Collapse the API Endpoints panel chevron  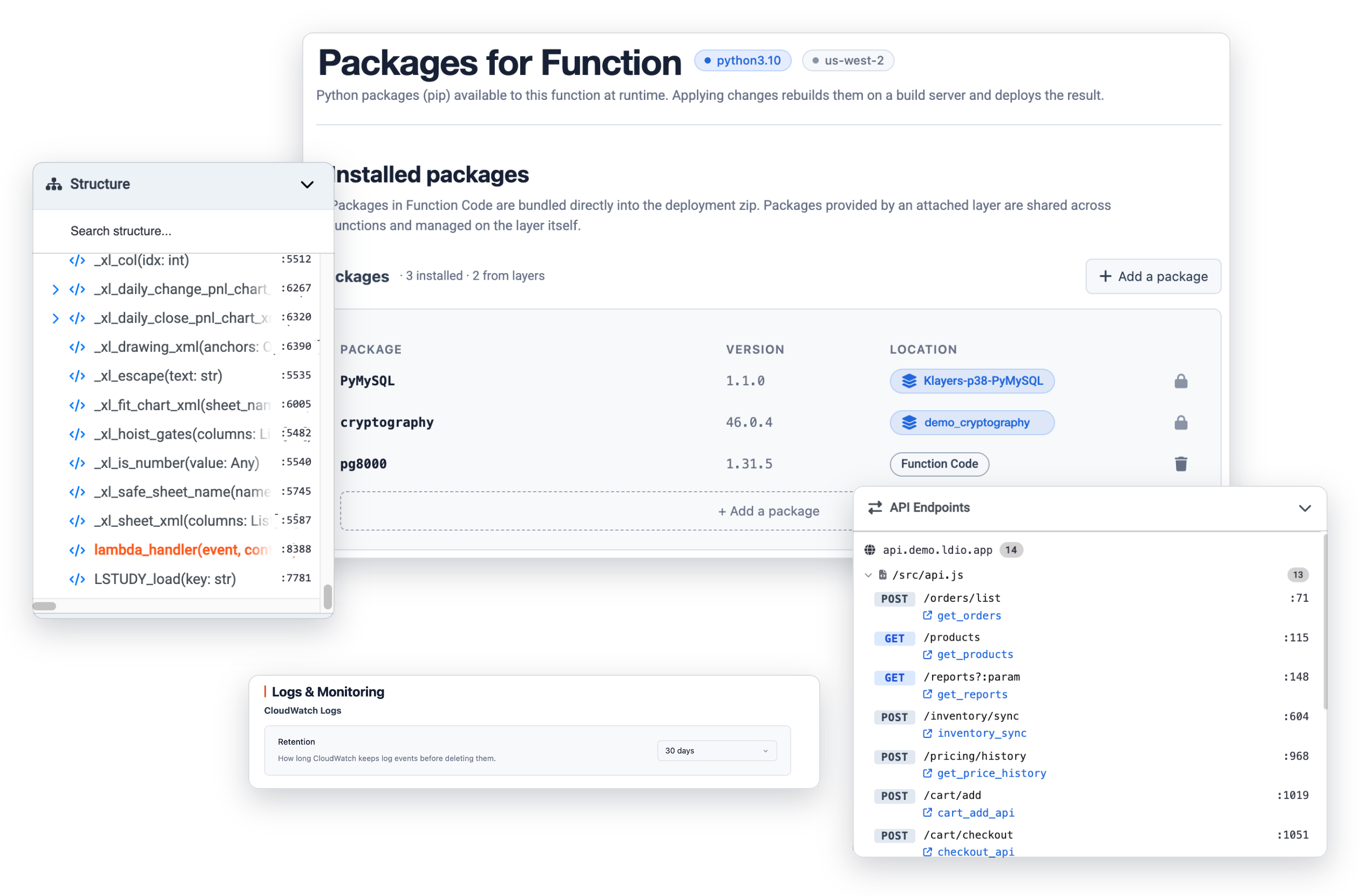point(1304,508)
